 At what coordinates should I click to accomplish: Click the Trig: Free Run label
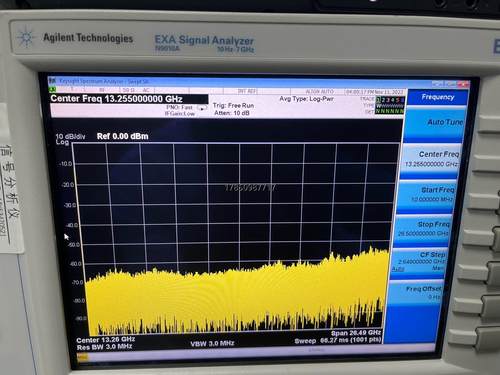[233, 106]
